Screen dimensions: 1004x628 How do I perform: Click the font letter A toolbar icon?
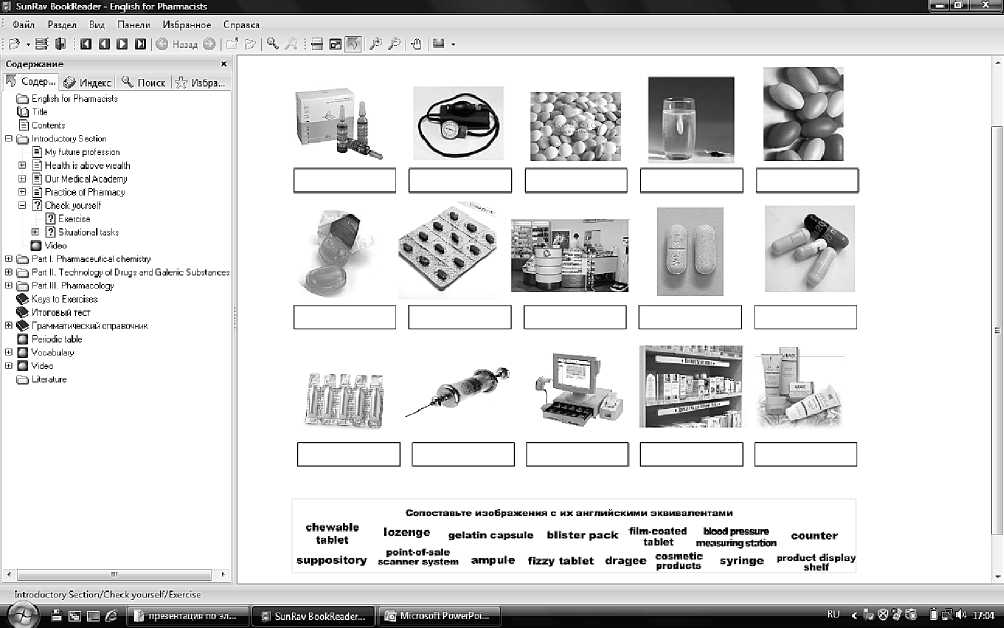click(291, 44)
